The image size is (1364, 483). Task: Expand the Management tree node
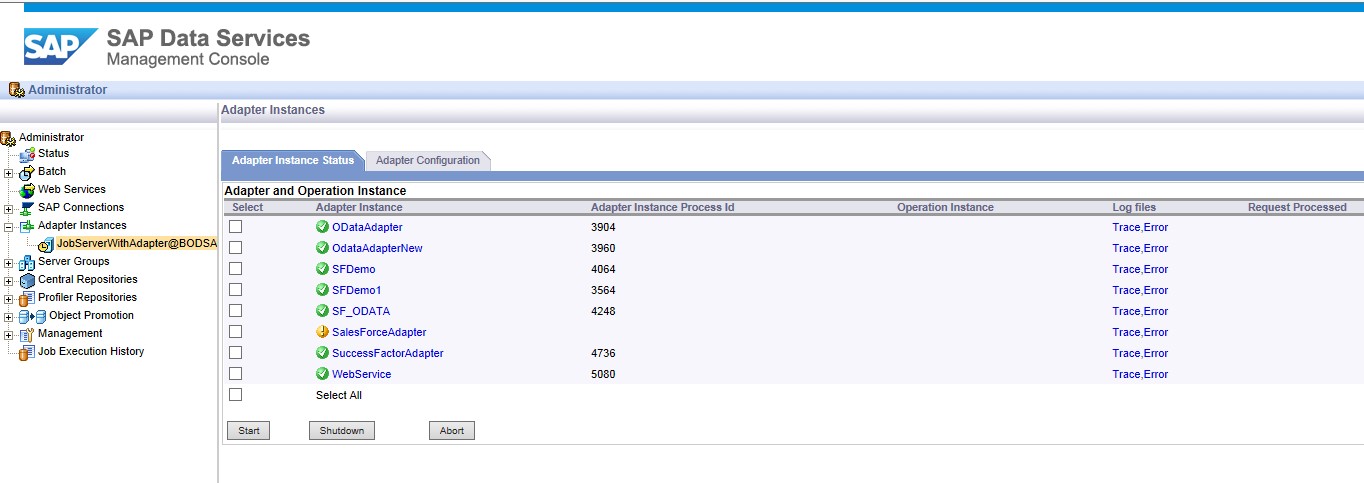pyautogui.click(x=8, y=335)
